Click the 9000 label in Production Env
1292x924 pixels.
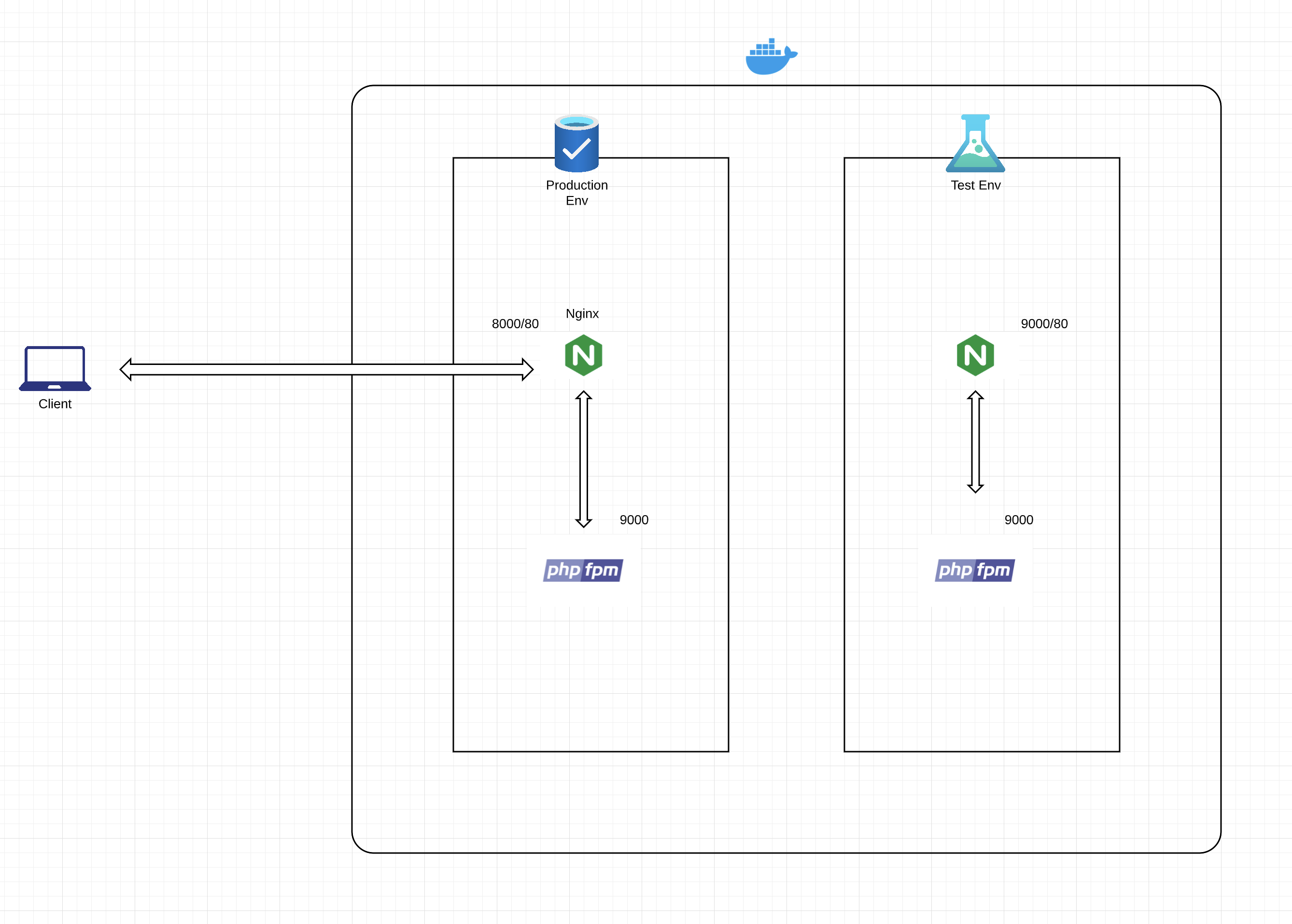pyautogui.click(x=634, y=520)
